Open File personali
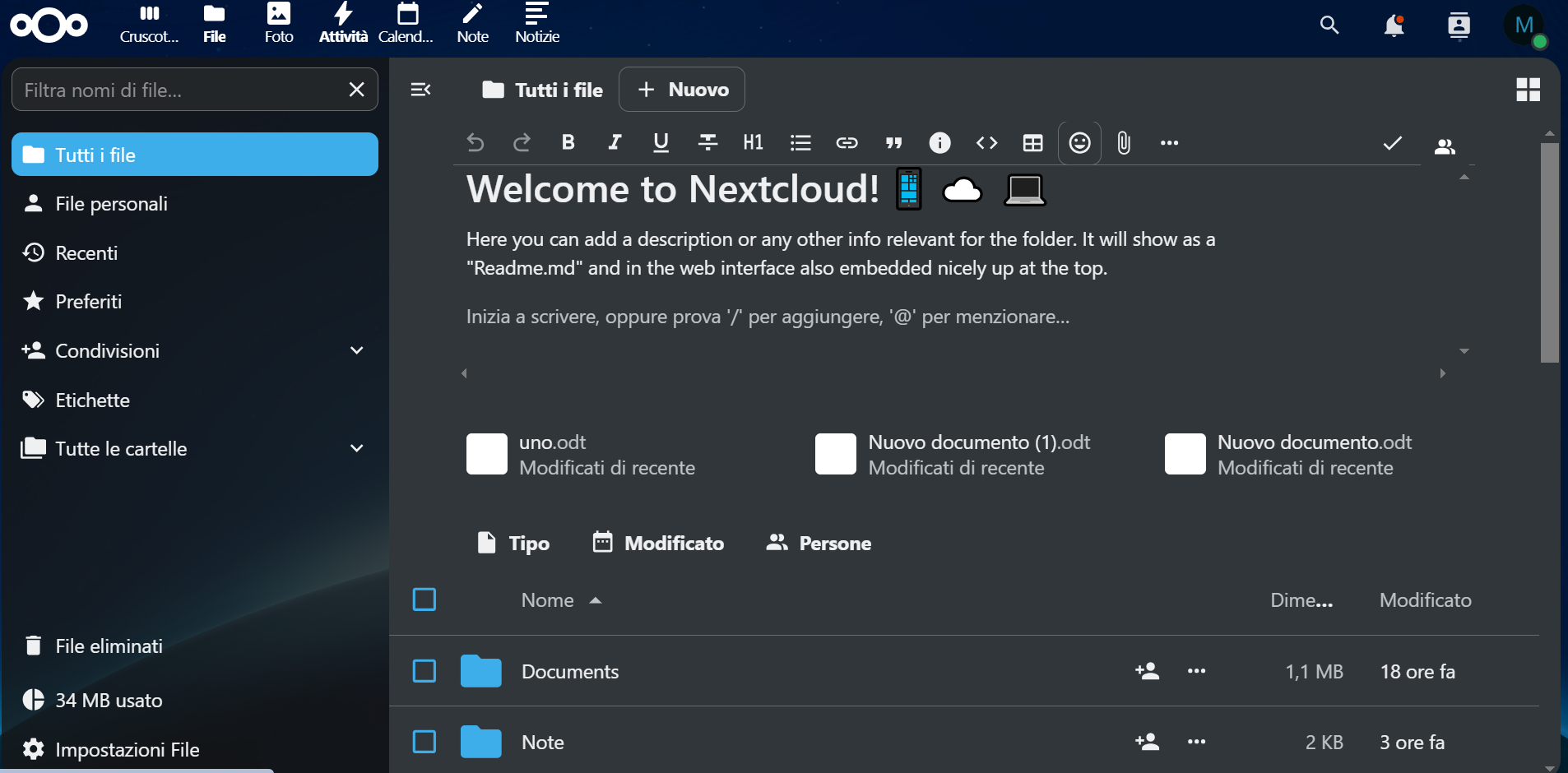This screenshot has height=773, width=1568. click(195, 204)
